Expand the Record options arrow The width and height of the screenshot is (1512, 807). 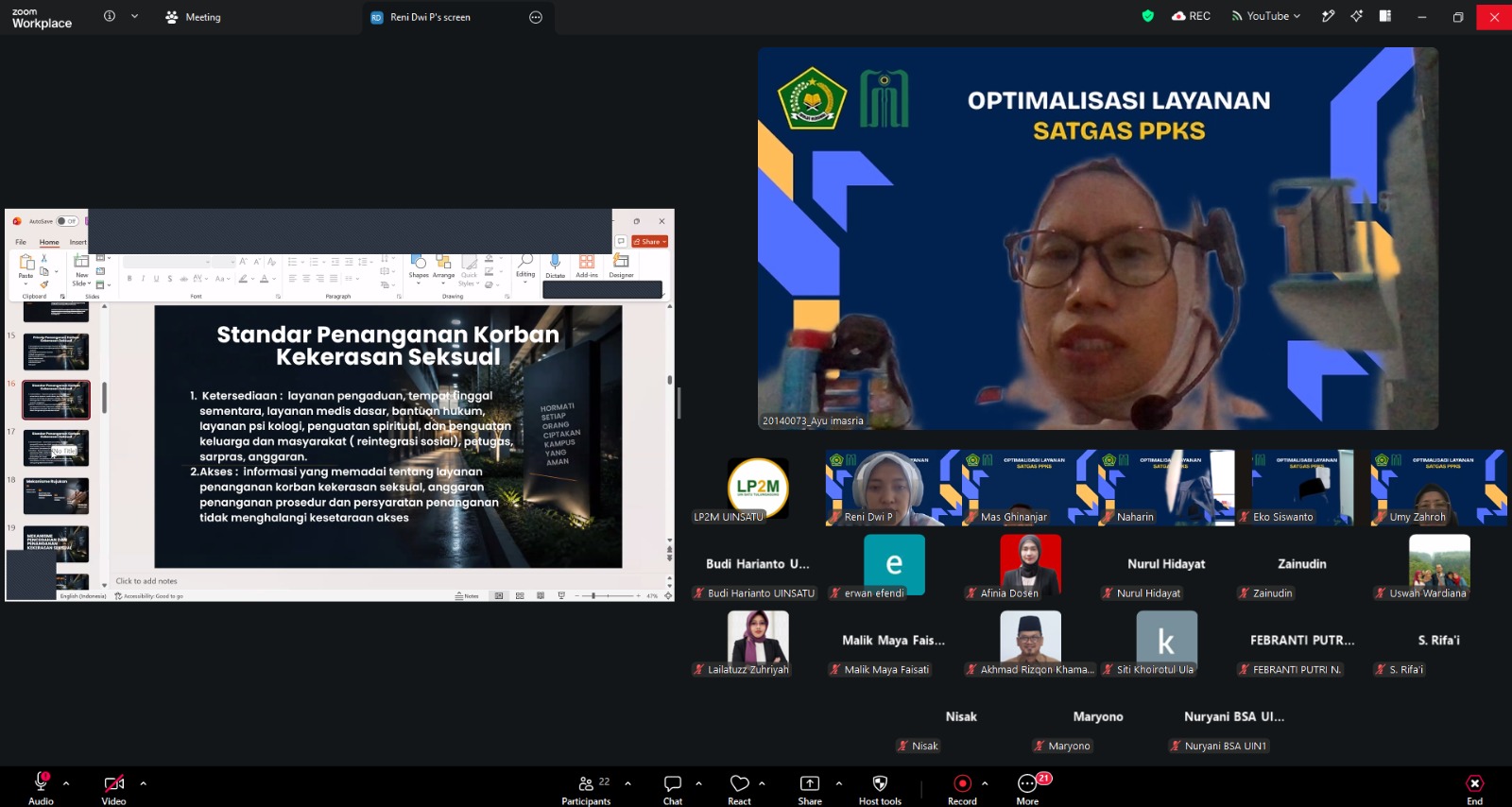click(x=985, y=783)
